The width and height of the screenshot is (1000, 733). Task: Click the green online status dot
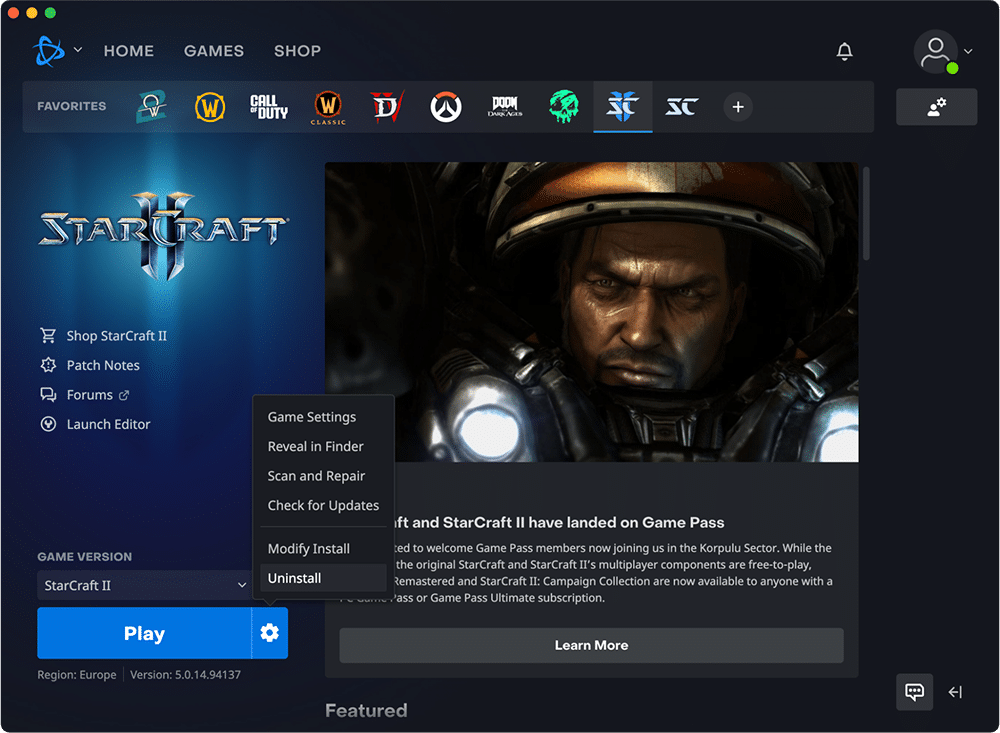click(952, 68)
